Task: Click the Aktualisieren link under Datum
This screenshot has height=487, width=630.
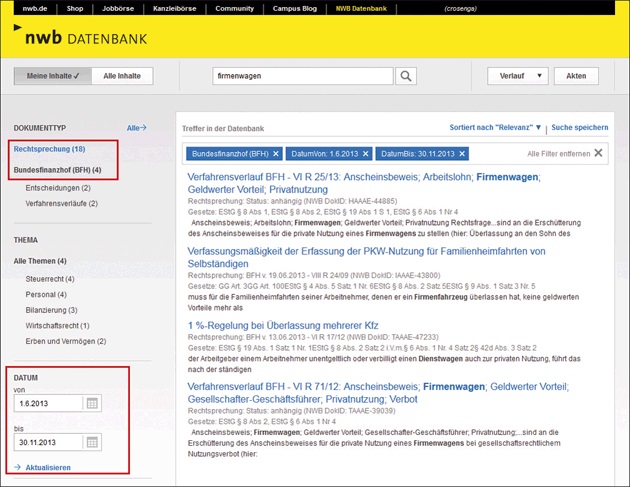Action: pos(48,467)
